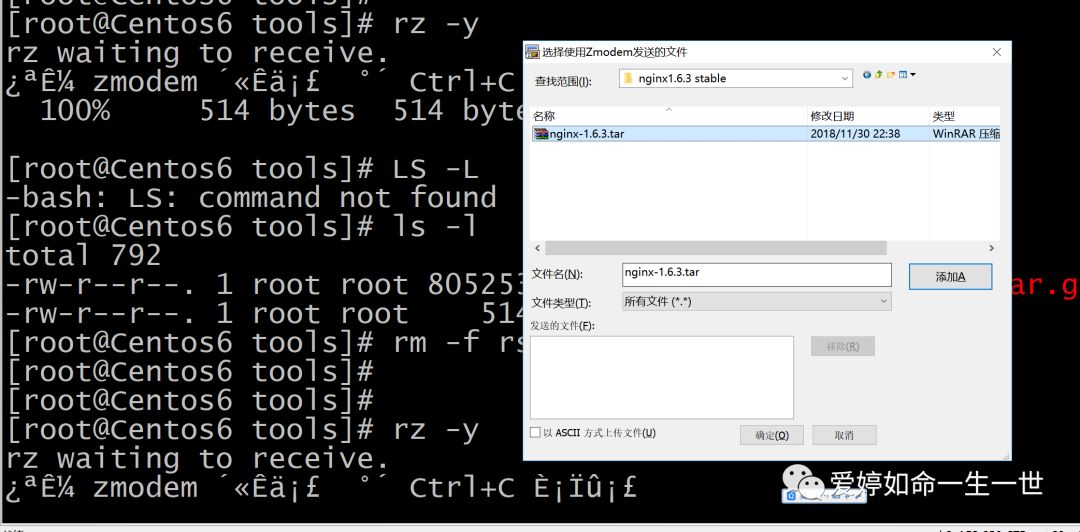The width and height of the screenshot is (1080, 532).
Task: Click the horizontal scrollbar in the file list
Action: tap(716, 248)
